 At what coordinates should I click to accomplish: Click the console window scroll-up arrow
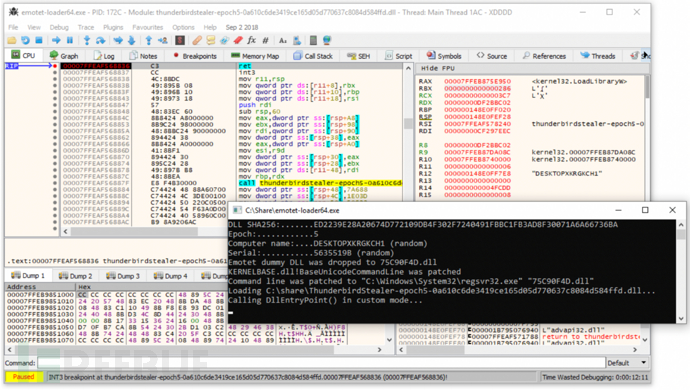[x=681, y=224]
